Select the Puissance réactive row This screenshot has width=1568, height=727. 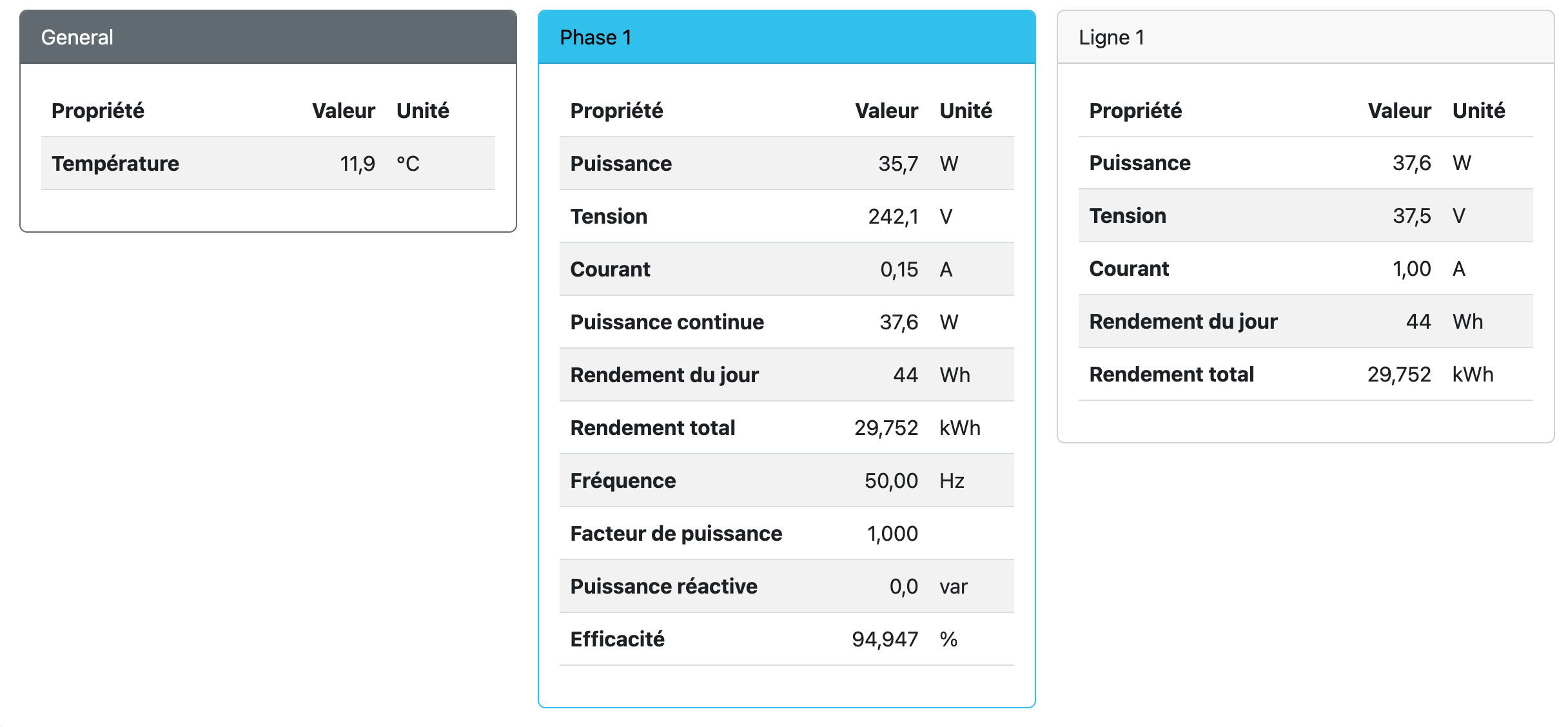pyautogui.click(x=787, y=586)
